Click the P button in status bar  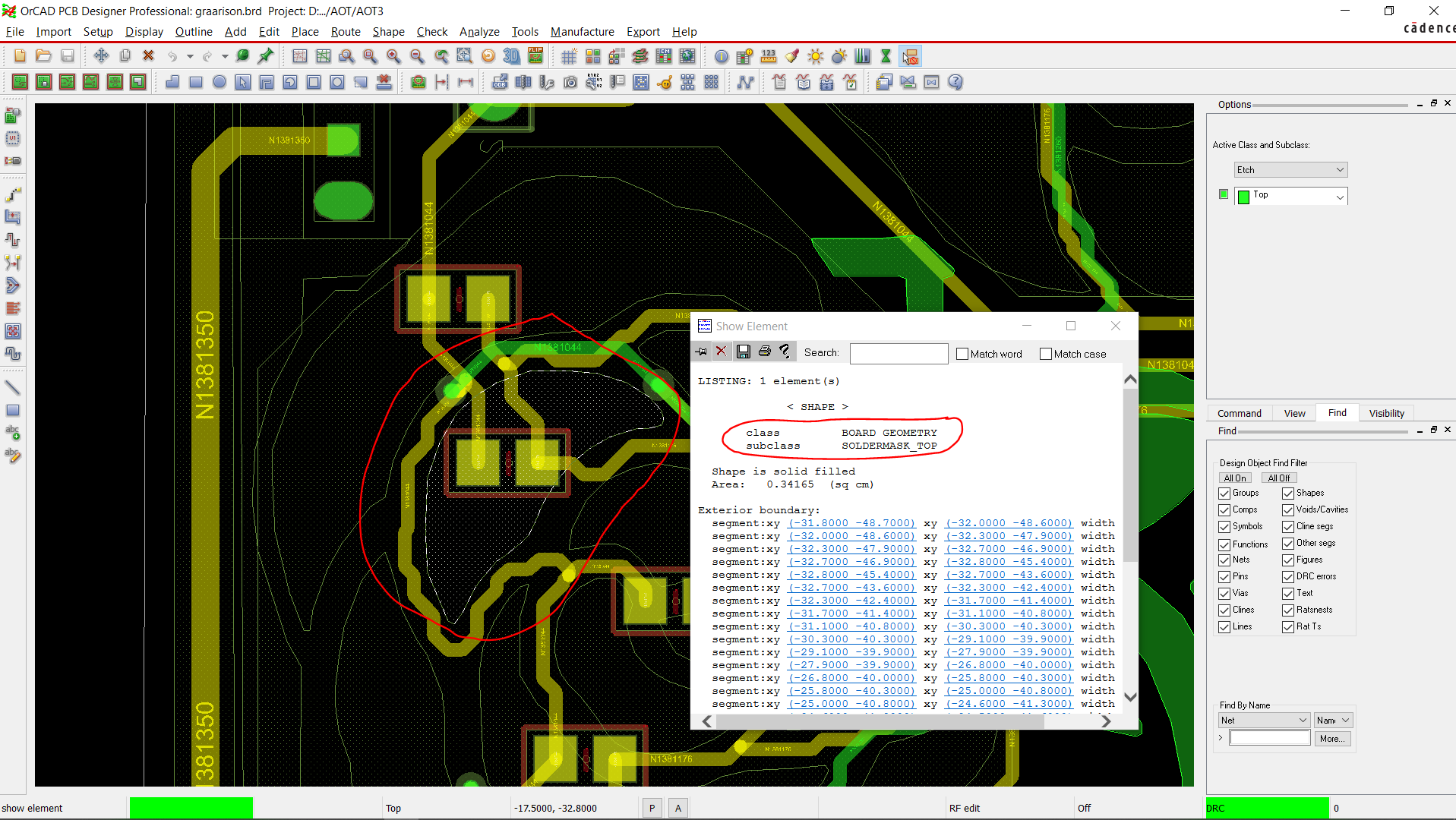click(x=652, y=809)
